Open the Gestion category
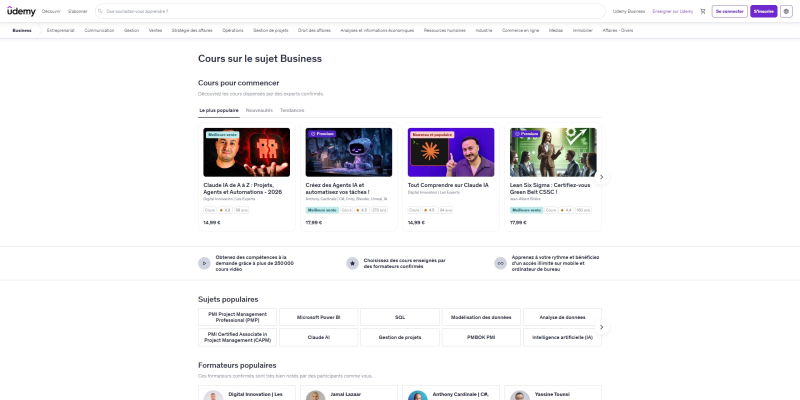Image resolution: width=800 pixels, height=400 pixels. click(x=131, y=31)
